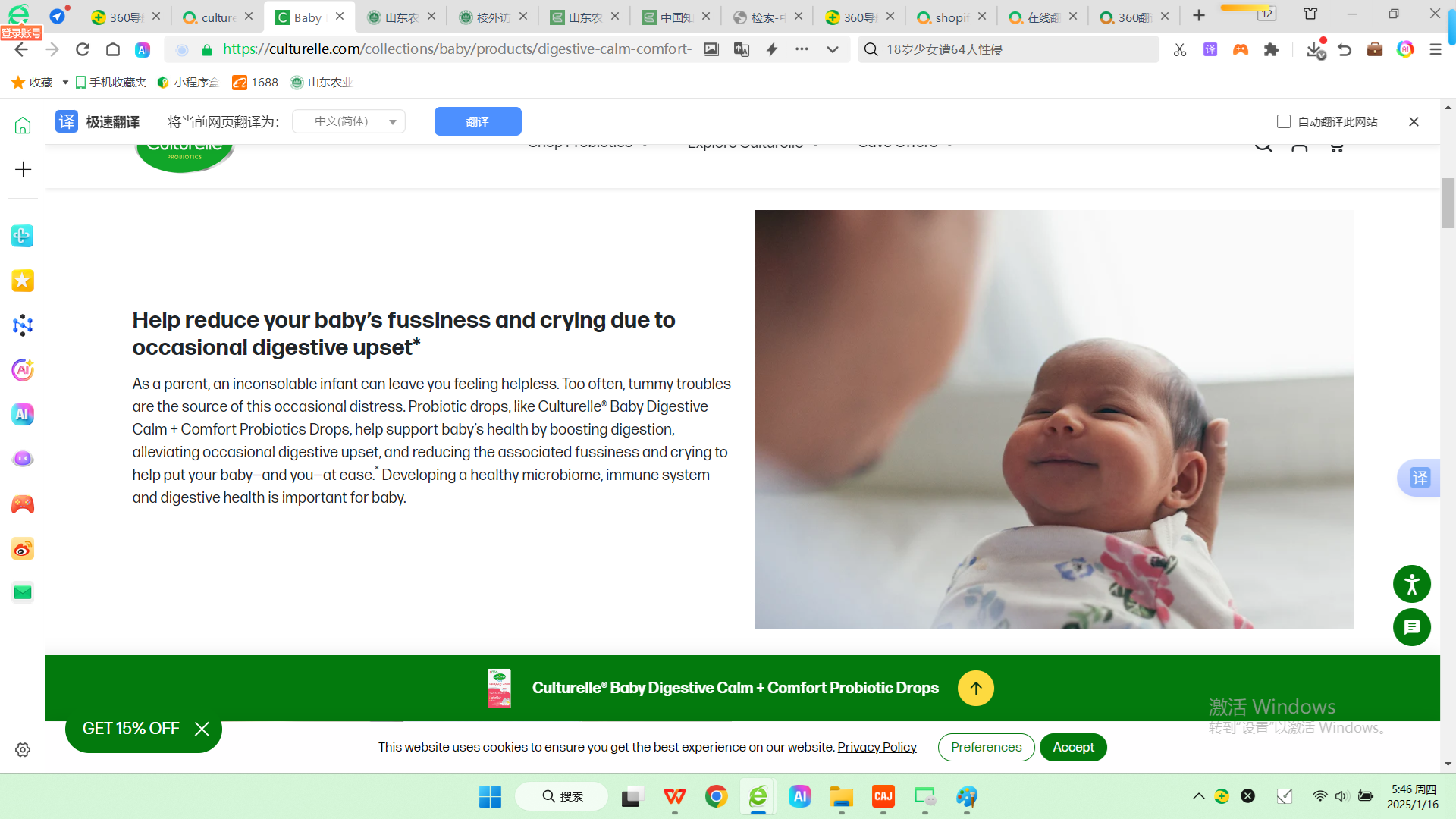Open the three-dots more options in address bar
Image resolution: width=1456 pixels, height=819 pixels.
(x=802, y=49)
